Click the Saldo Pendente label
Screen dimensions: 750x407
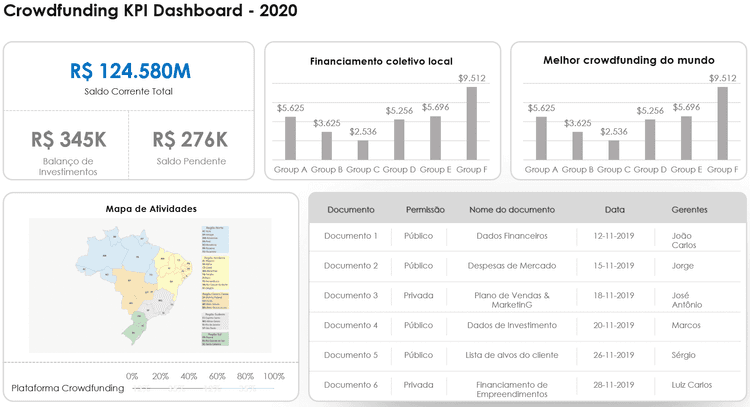click(x=191, y=161)
